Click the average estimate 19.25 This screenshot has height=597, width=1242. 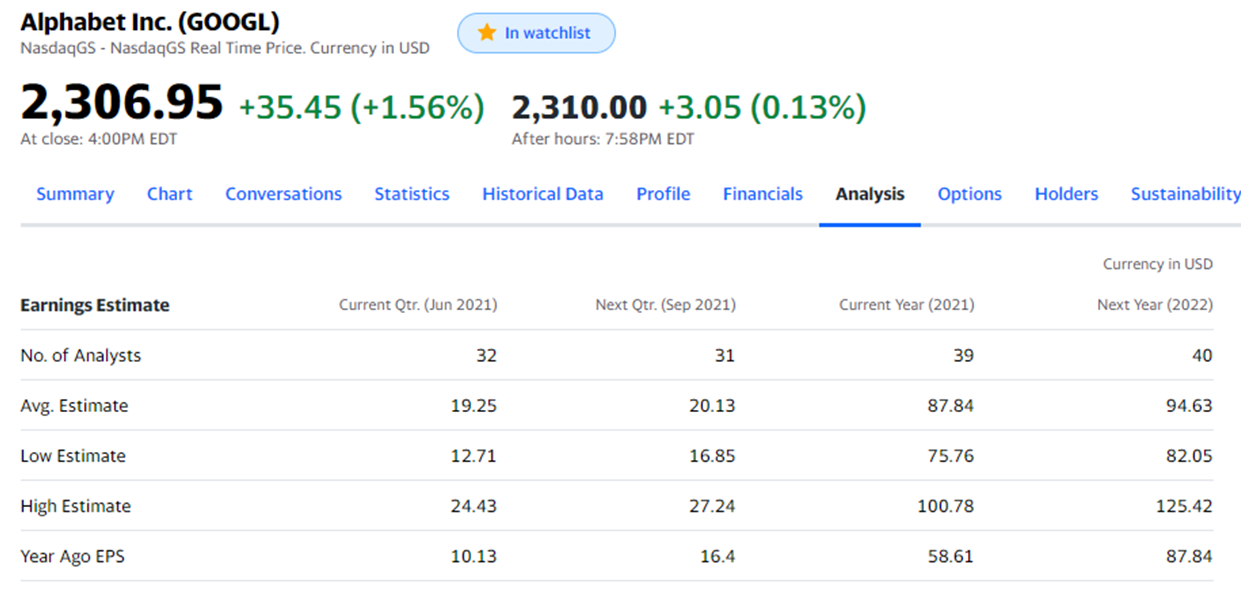(474, 405)
